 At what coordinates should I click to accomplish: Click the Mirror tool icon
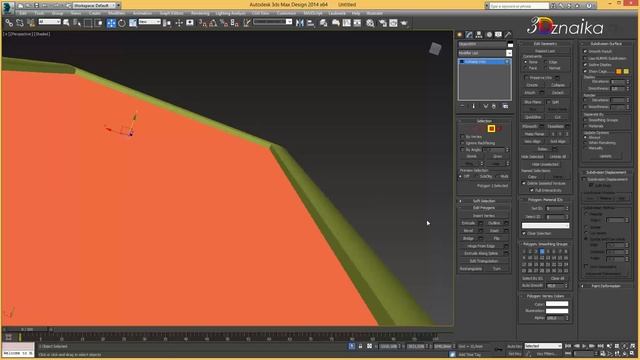[300, 23]
